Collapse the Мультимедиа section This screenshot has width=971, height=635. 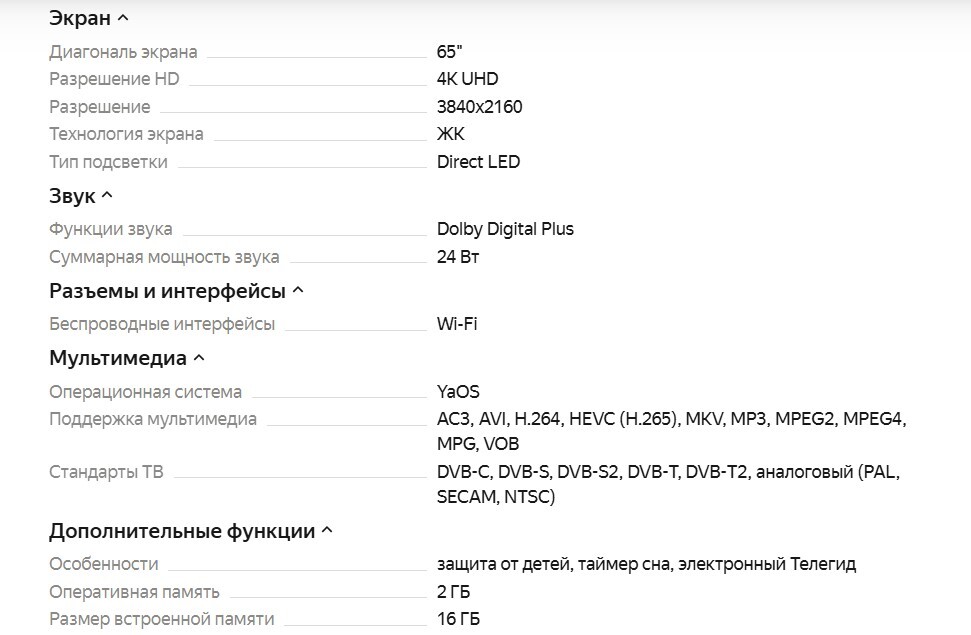point(198,358)
